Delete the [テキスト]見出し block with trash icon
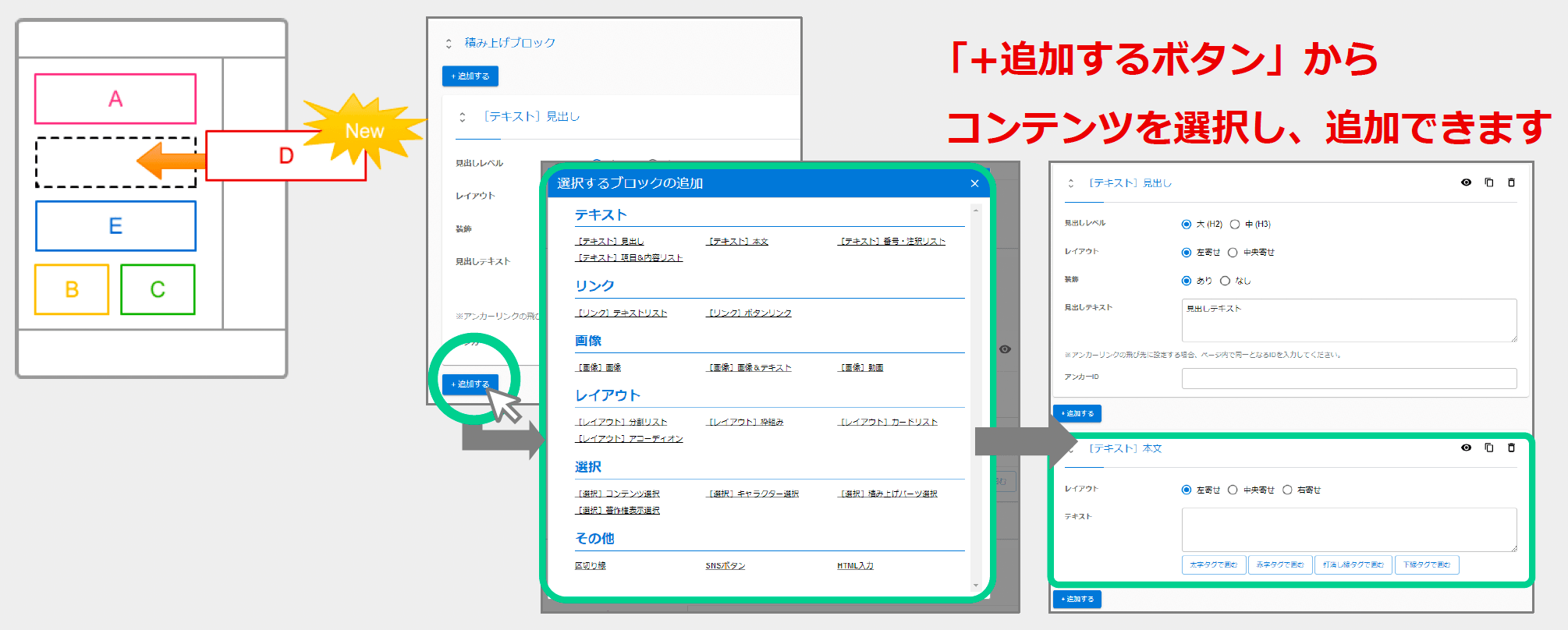This screenshot has height=630, width=1568. pos(1511,182)
